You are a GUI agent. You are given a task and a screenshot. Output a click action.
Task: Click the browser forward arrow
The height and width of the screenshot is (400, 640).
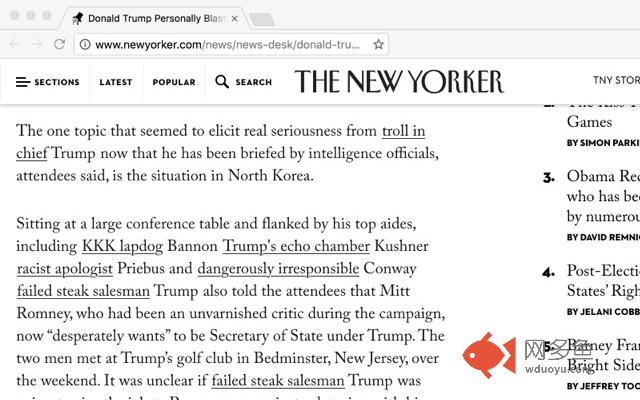(37, 44)
